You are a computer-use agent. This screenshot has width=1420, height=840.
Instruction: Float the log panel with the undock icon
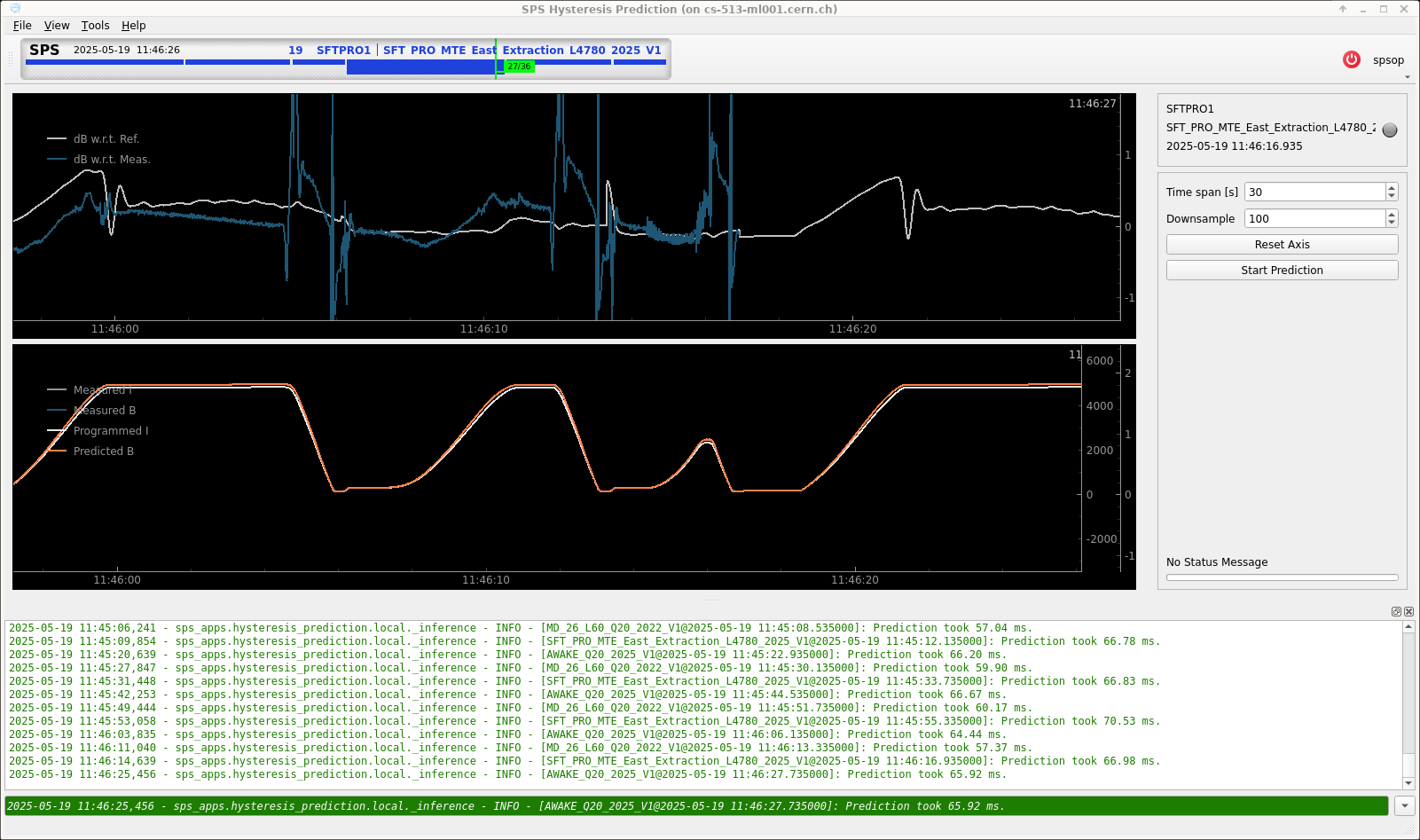pyautogui.click(x=1396, y=611)
